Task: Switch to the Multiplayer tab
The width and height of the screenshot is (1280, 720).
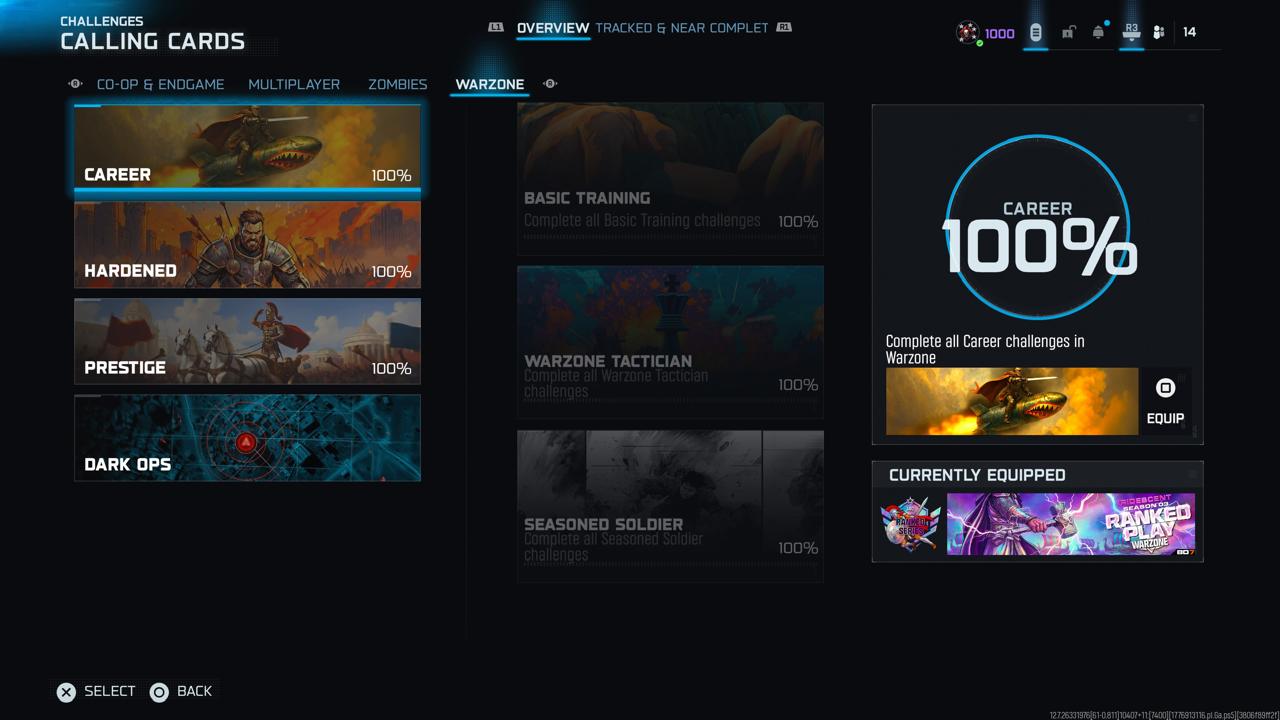Action: pyautogui.click(x=294, y=84)
